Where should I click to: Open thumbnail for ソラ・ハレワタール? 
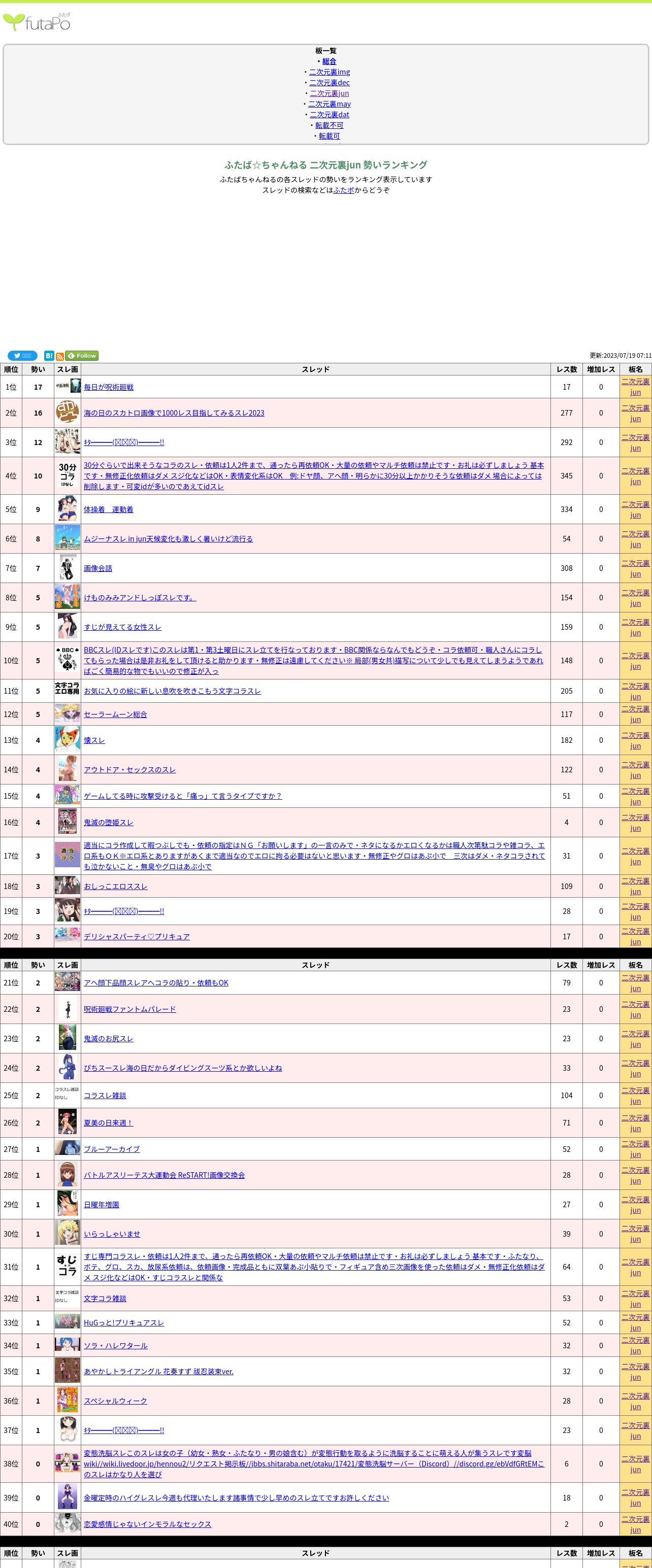pos(68,1345)
